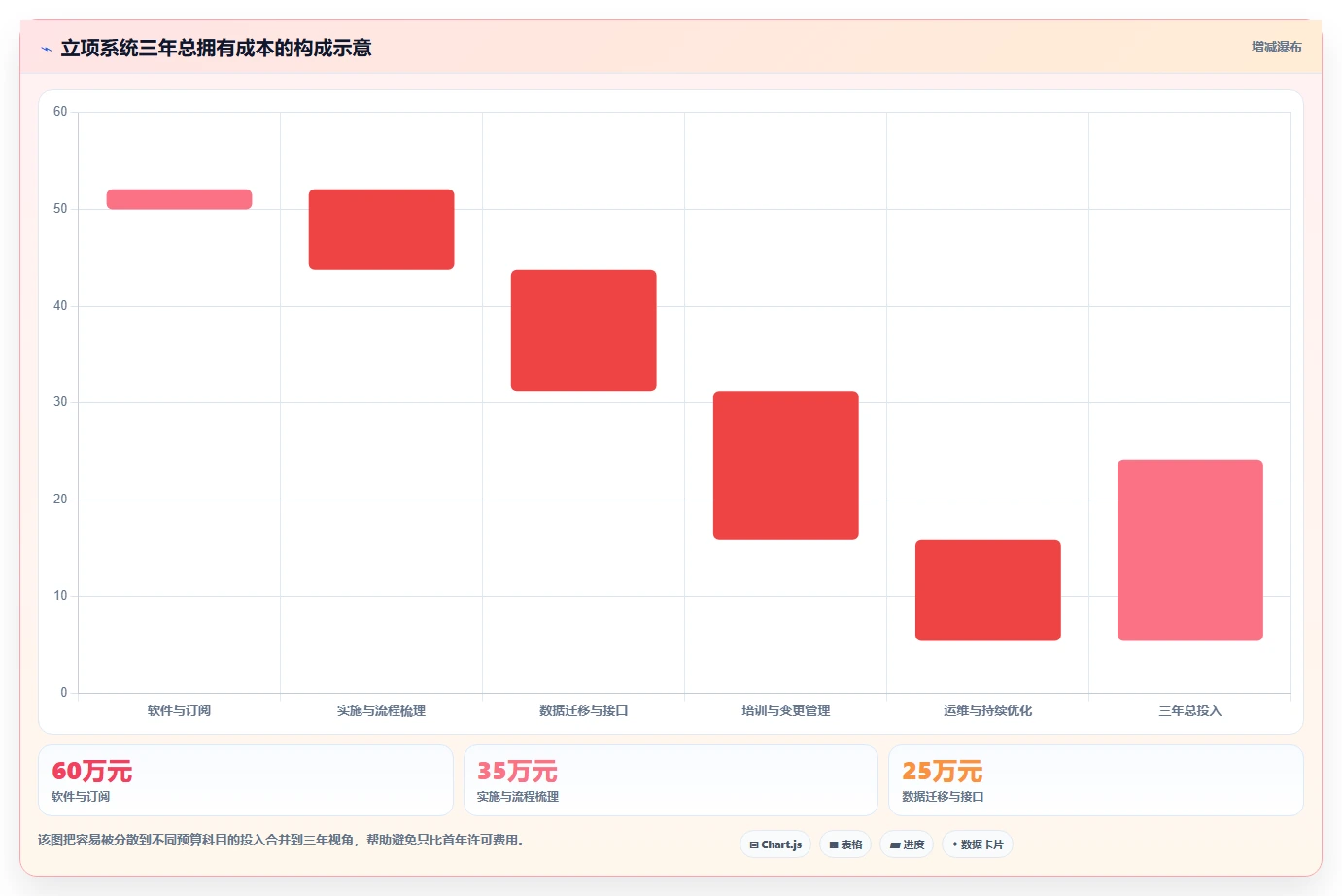Click the 运维与持续优化 bar

(x=987, y=590)
